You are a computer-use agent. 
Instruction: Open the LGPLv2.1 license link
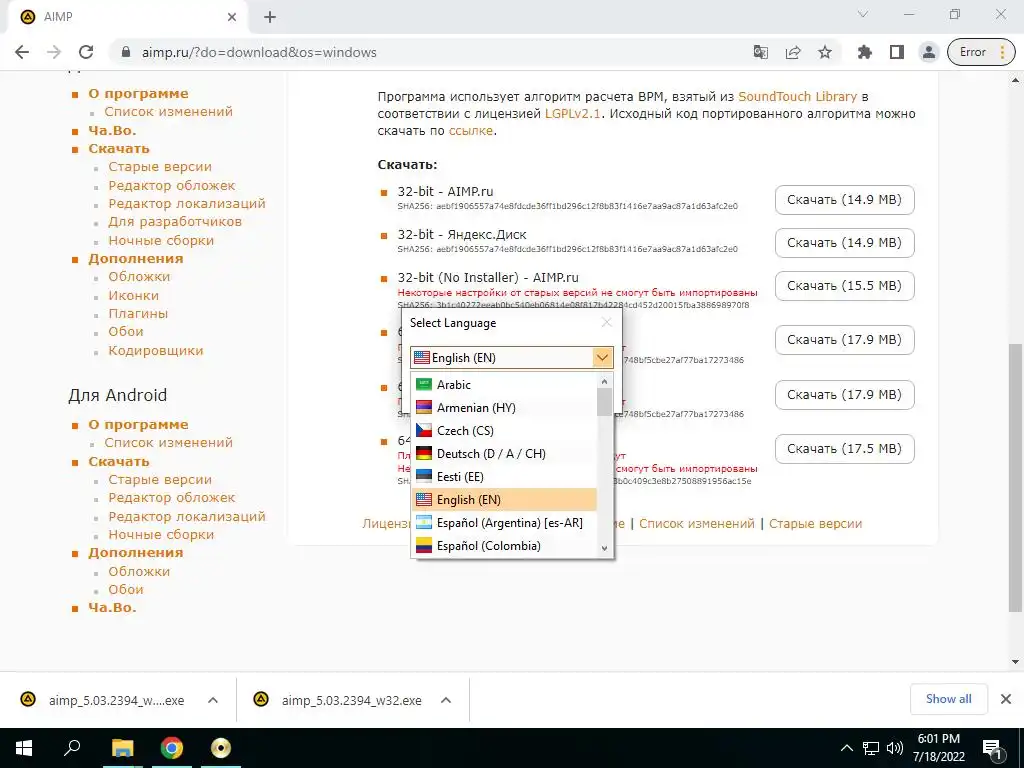(573, 114)
